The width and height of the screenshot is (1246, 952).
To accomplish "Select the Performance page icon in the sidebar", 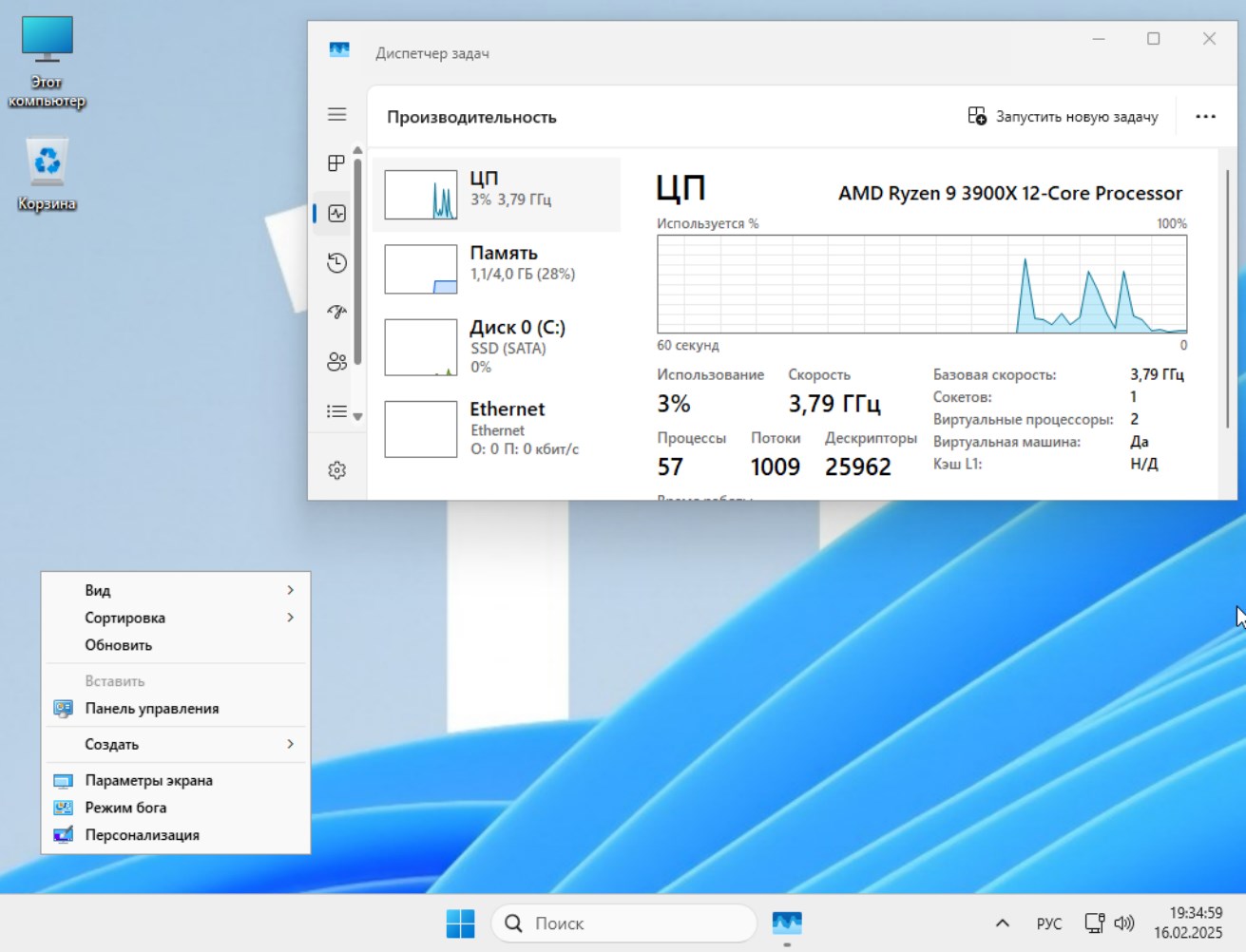I will point(336,214).
